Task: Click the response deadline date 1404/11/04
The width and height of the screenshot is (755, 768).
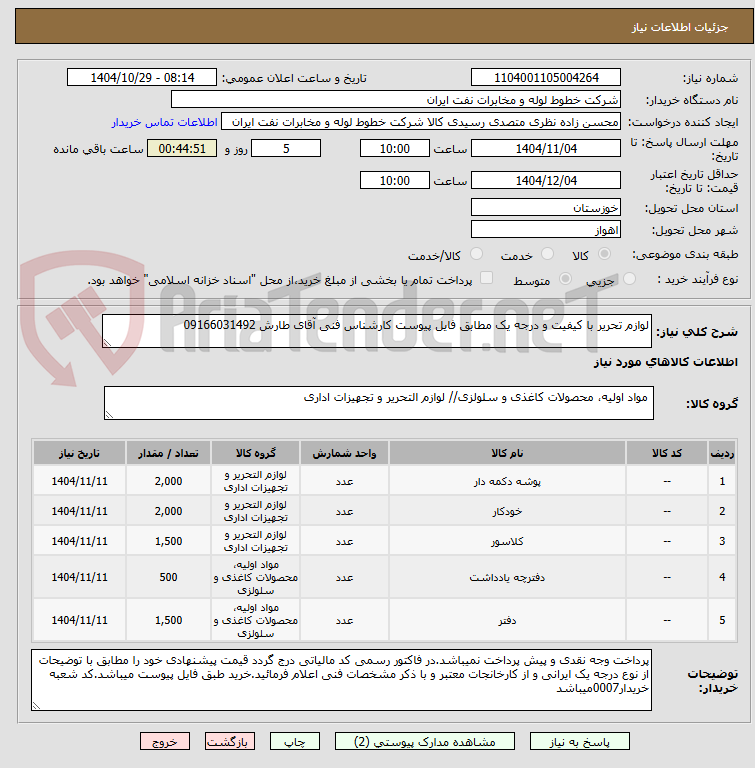Action: point(546,148)
